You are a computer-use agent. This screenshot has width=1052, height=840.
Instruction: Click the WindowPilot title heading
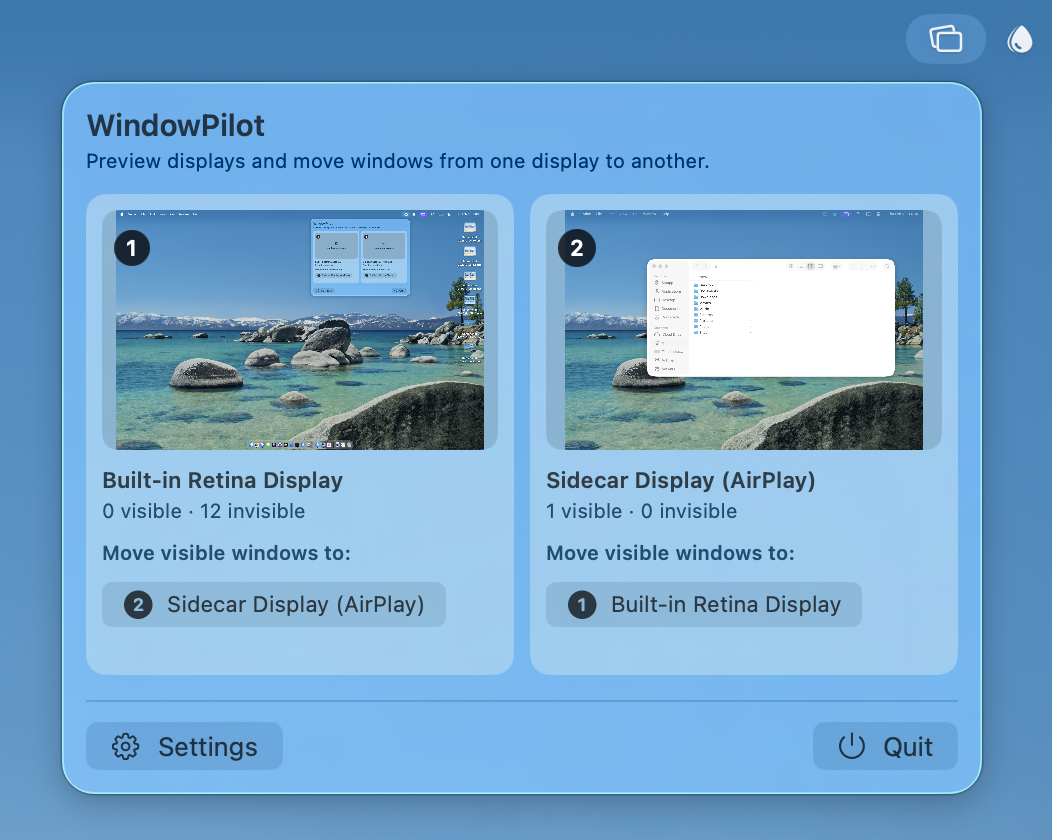(x=176, y=126)
